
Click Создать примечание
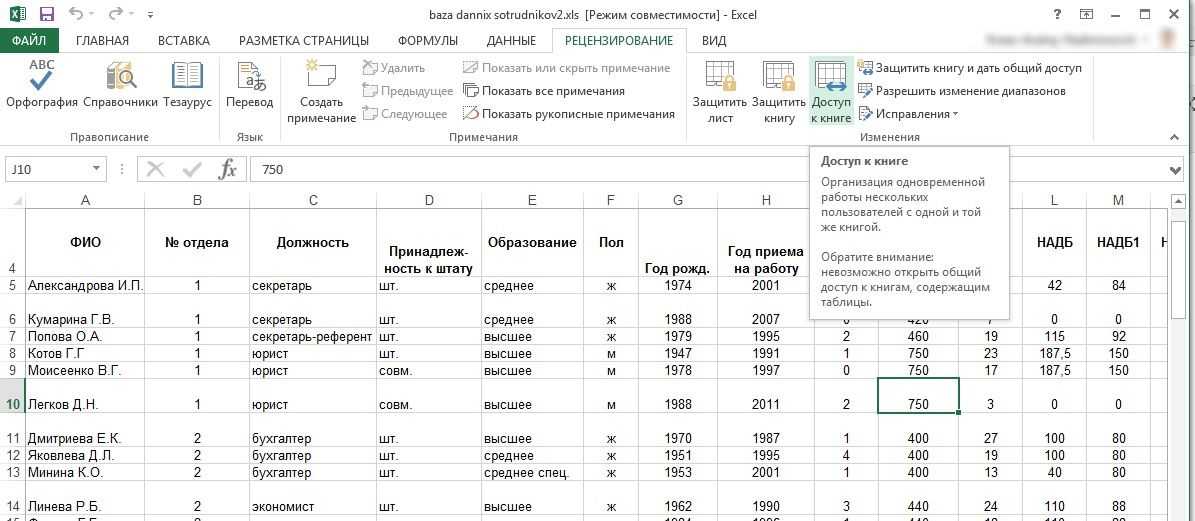321,91
